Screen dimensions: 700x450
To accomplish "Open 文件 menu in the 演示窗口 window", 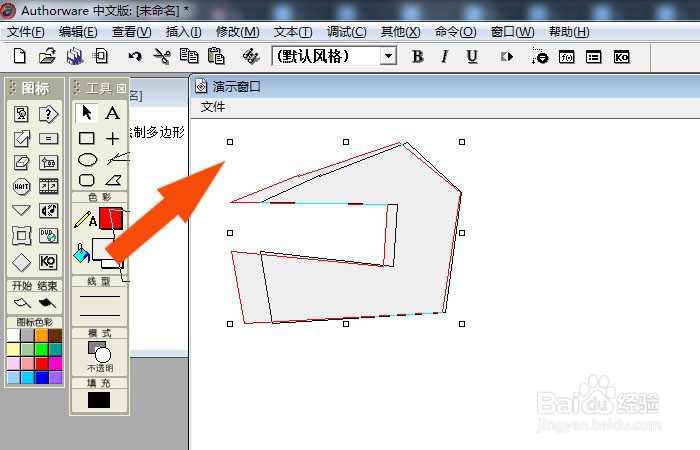I will [213, 107].
